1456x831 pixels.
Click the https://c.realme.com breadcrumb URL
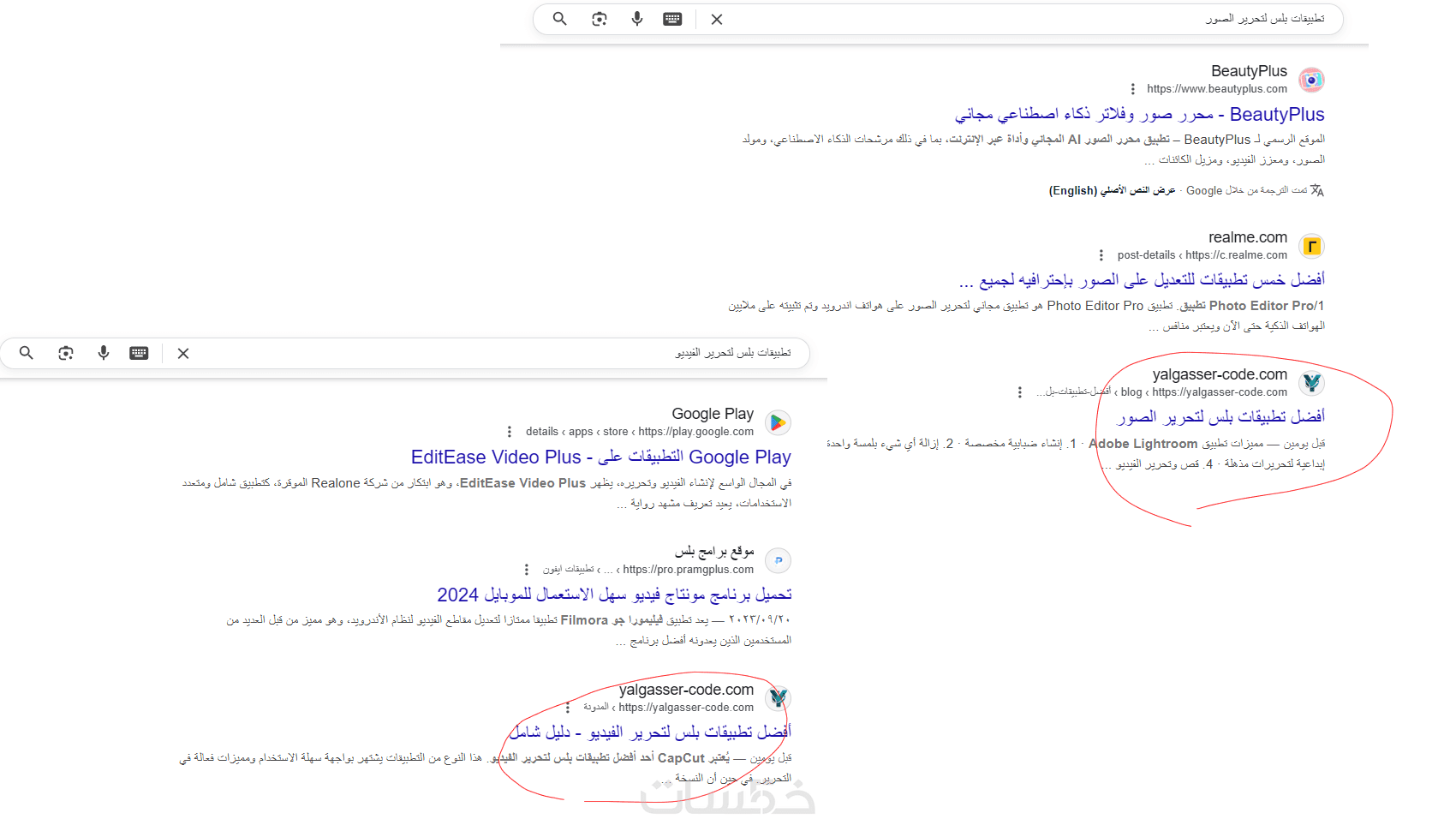click(x=1202, y=255)
